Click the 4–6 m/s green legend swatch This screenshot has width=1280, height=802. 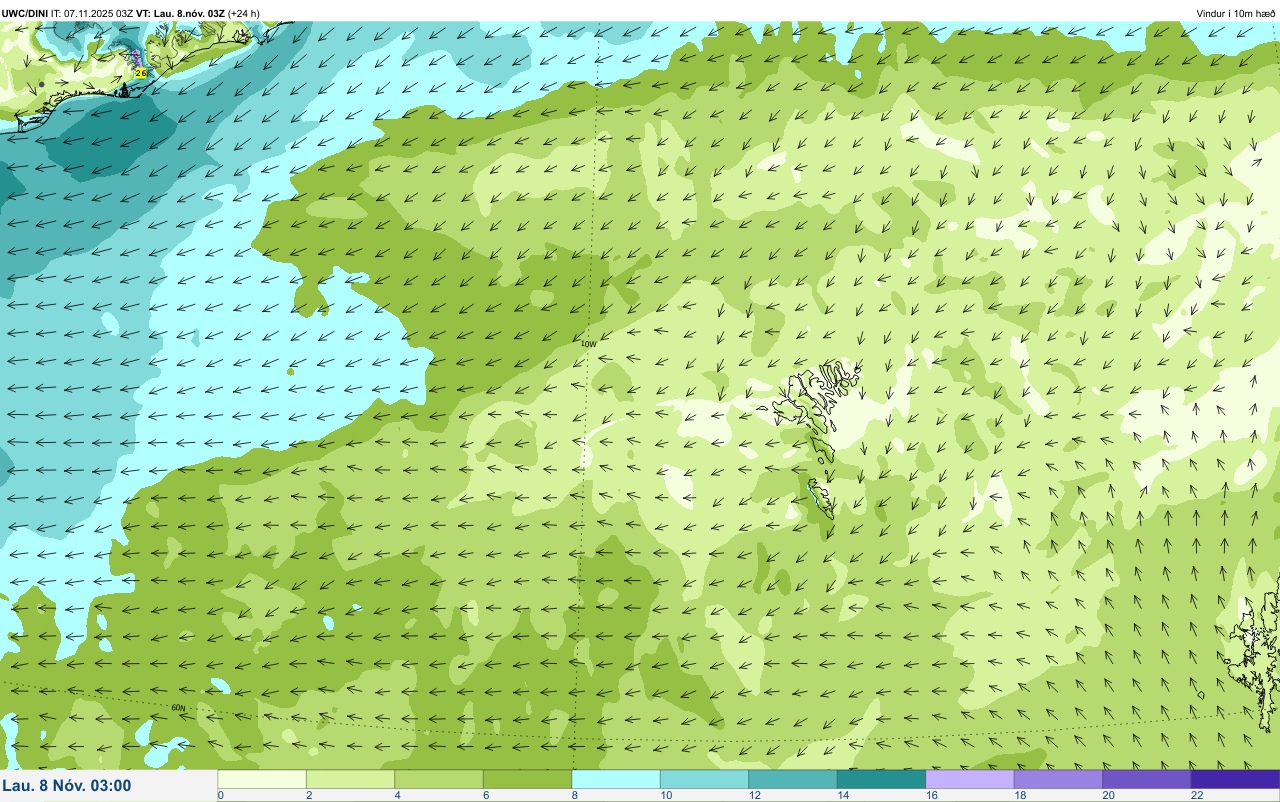439,779
